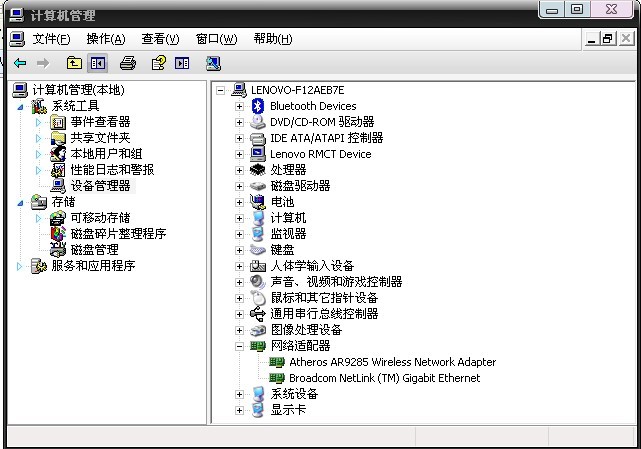
Task: Click the processor (处理器) chip icon
Action: click(x=258, y=170)
